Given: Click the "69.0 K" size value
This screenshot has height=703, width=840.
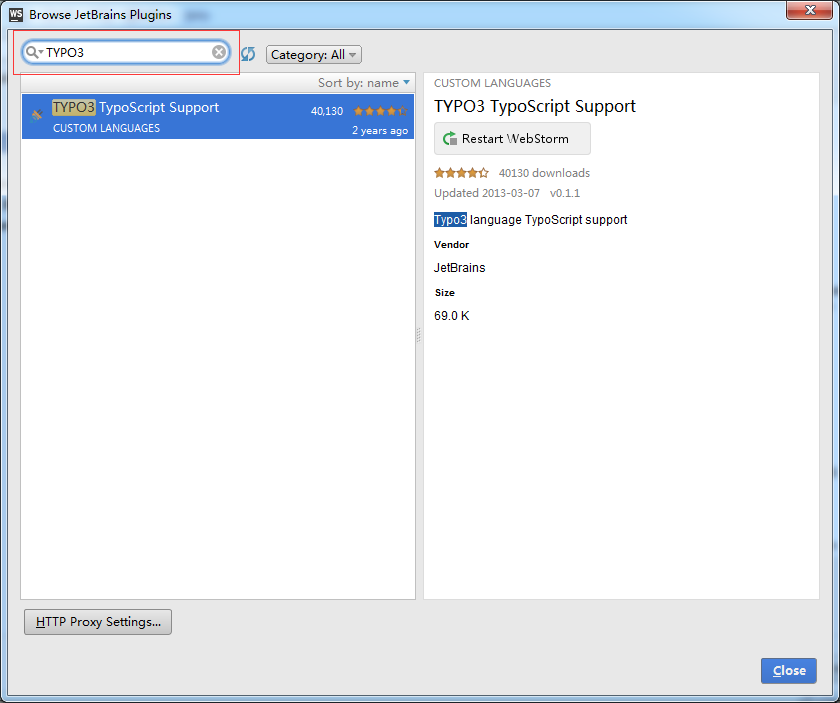Looking at the screenshot, I should tap(452, 316).
